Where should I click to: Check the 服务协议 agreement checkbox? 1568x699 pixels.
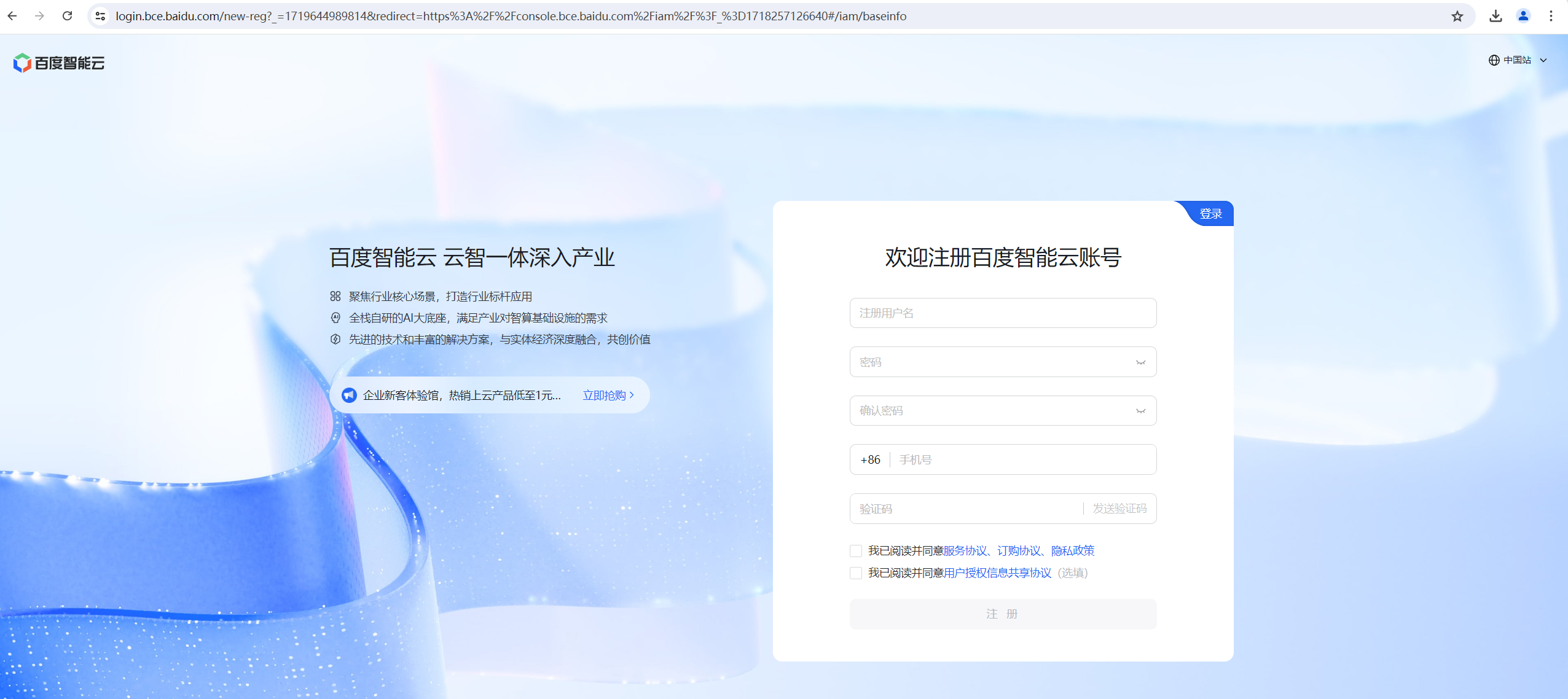tap(856, 551)
